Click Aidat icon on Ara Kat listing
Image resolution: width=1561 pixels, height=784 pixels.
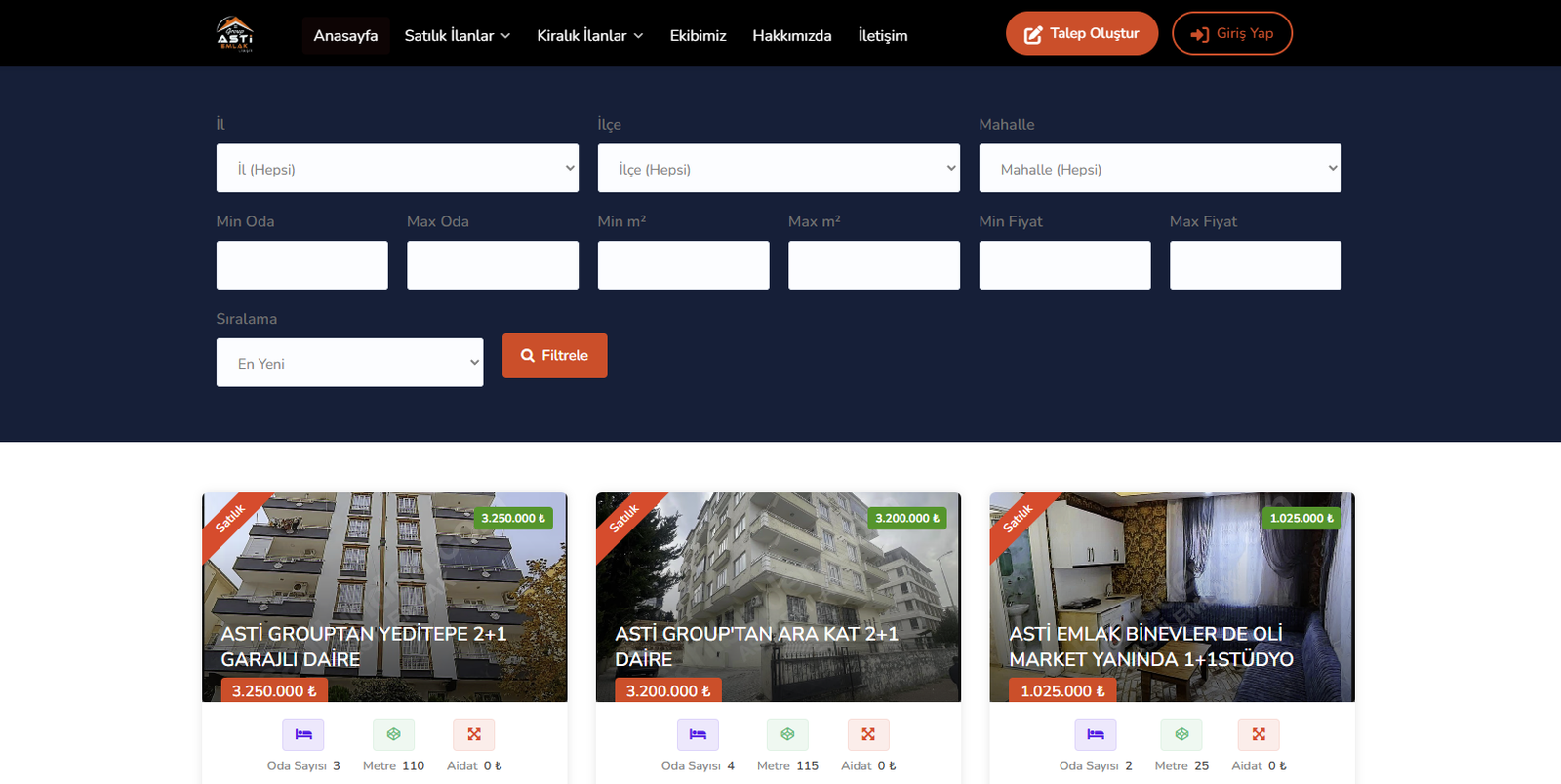pyautogui.click(x=868, y=734)
